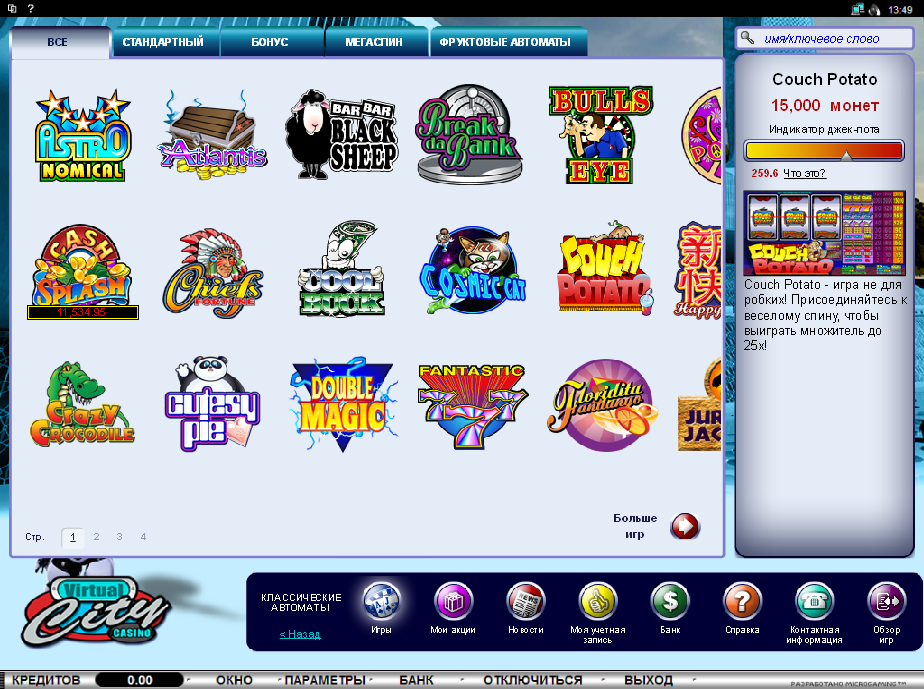This screenshot has height=689, width=924.
Task: Click ОТКЛЮЧИТЬСЯ in bottom bar
Action: (533, 680)
